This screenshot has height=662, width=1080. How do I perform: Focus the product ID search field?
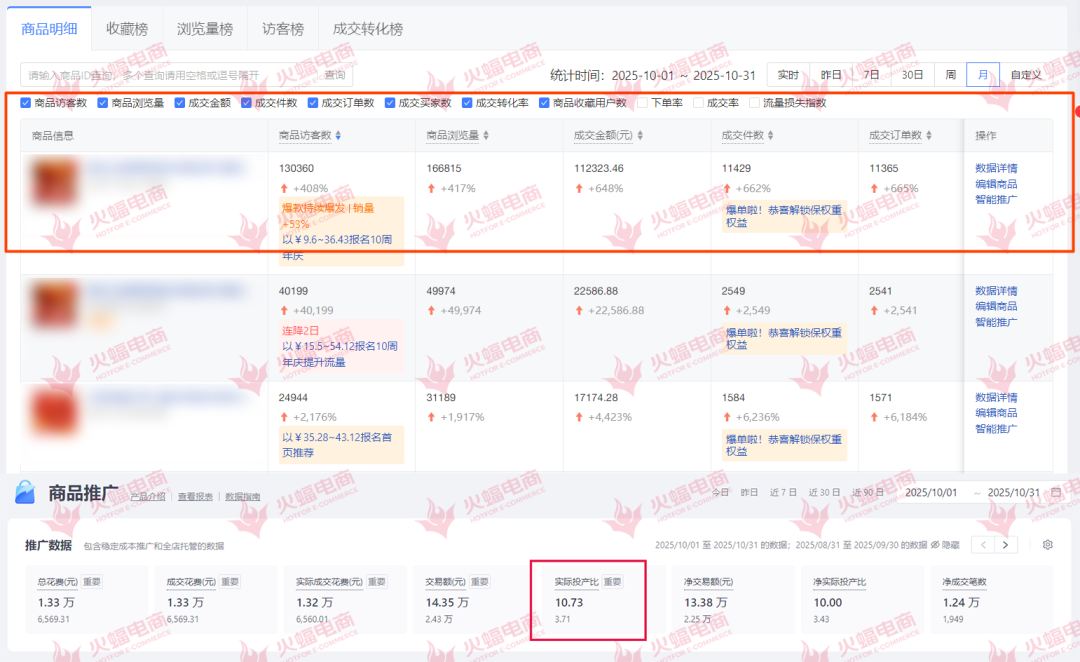[169, 74]
